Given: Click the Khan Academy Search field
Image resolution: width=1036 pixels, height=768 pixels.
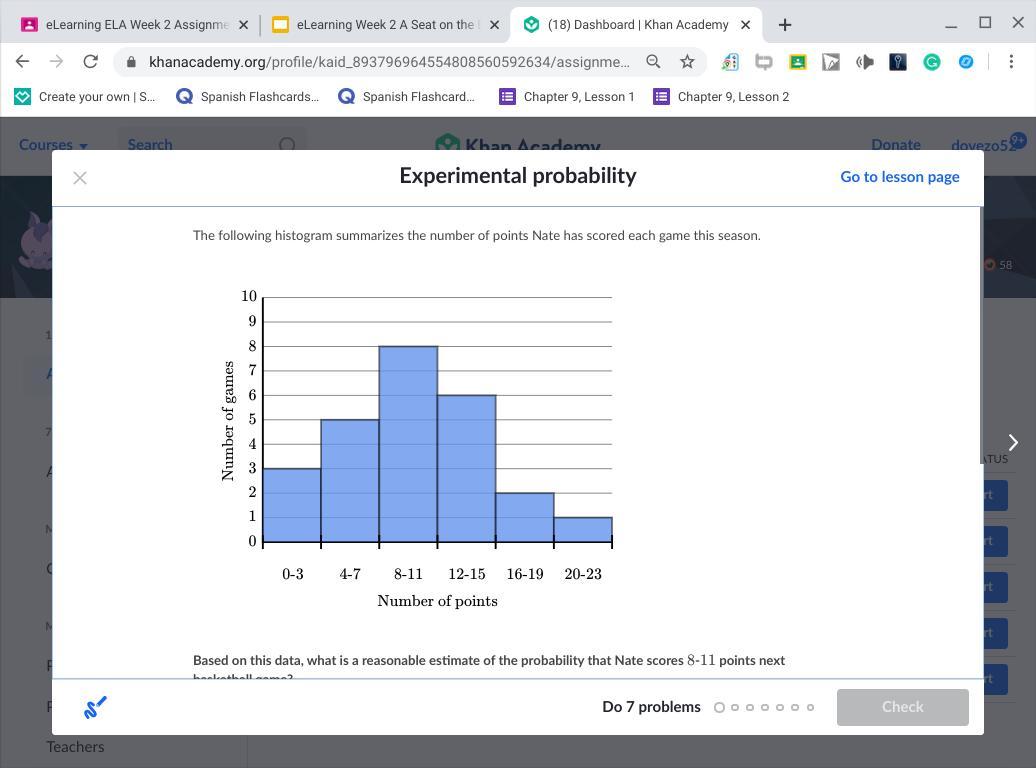Looking at the screenshot, I should [211, 144].
